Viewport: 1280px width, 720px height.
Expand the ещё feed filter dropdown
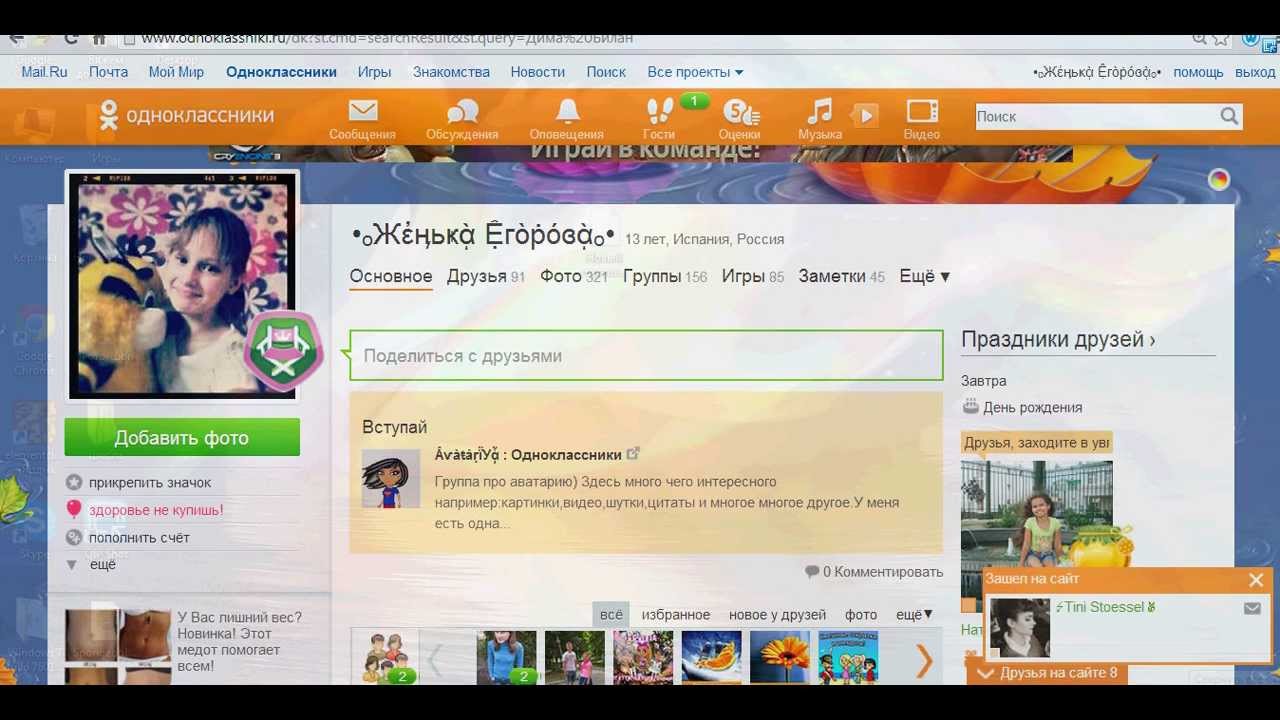(914, 615)
